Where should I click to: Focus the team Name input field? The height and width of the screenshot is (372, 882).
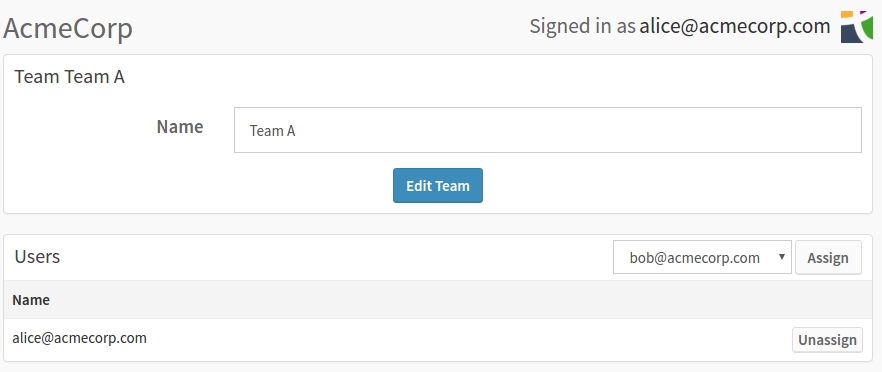click(x=547, y=130)
